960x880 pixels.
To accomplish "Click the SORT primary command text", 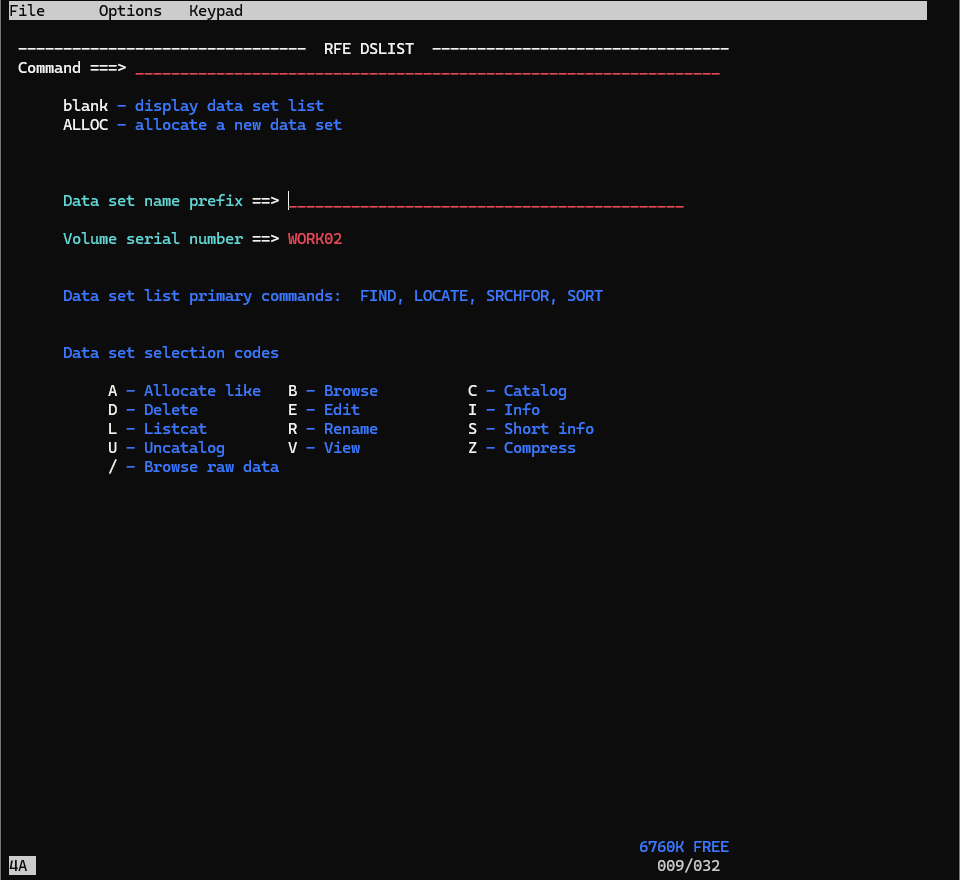I will (585, 296).
